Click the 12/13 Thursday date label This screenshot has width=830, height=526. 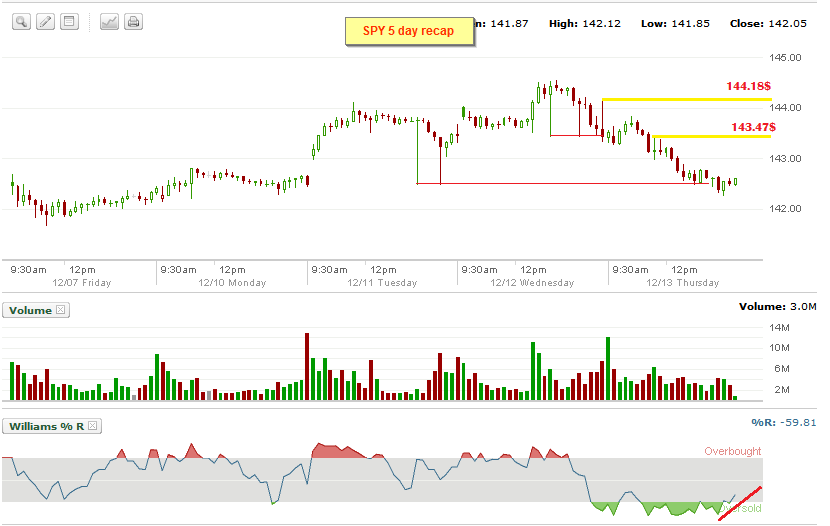tap(683, 283)
